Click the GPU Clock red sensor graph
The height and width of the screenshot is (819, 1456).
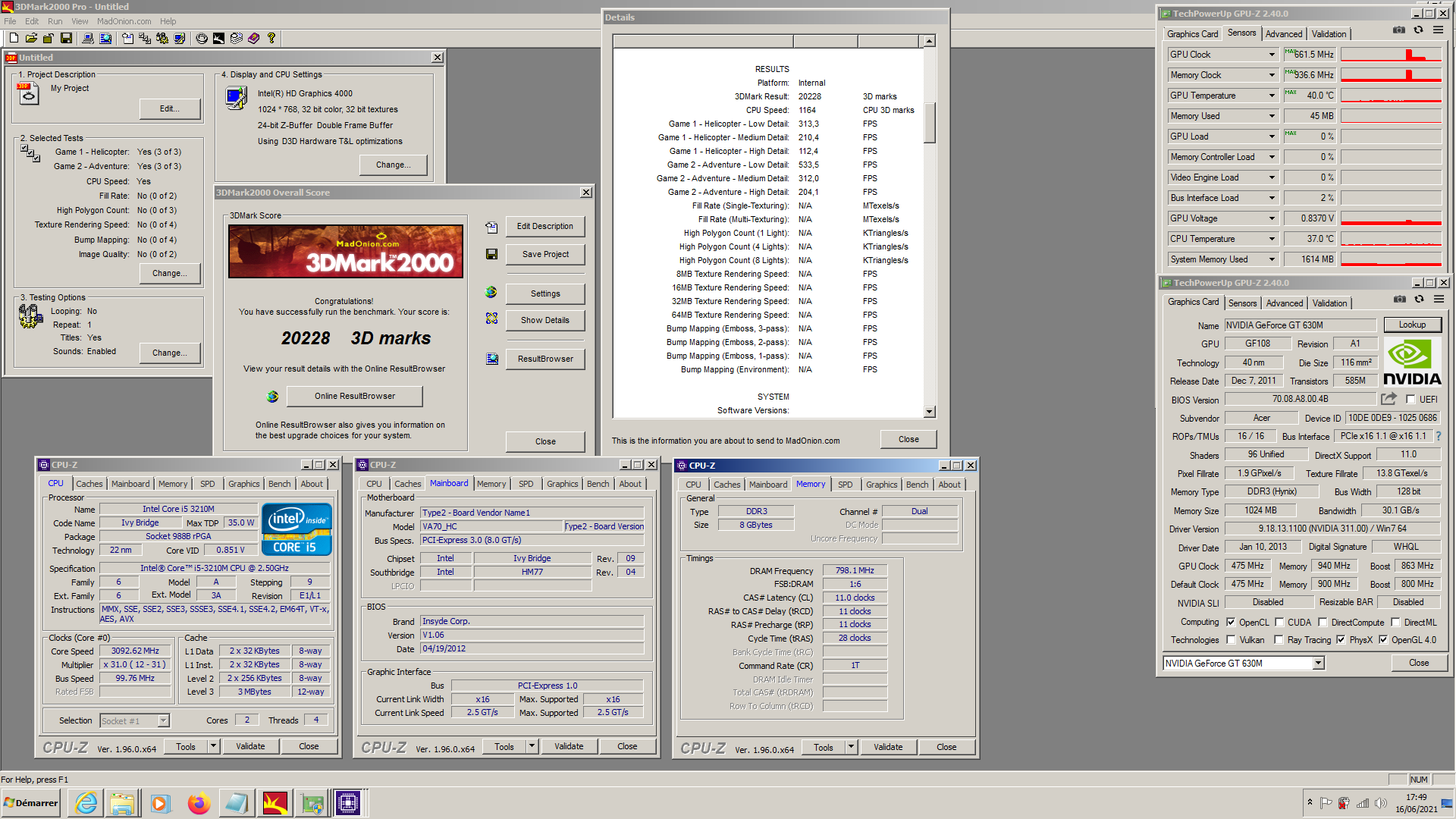tap(1391, 55)
